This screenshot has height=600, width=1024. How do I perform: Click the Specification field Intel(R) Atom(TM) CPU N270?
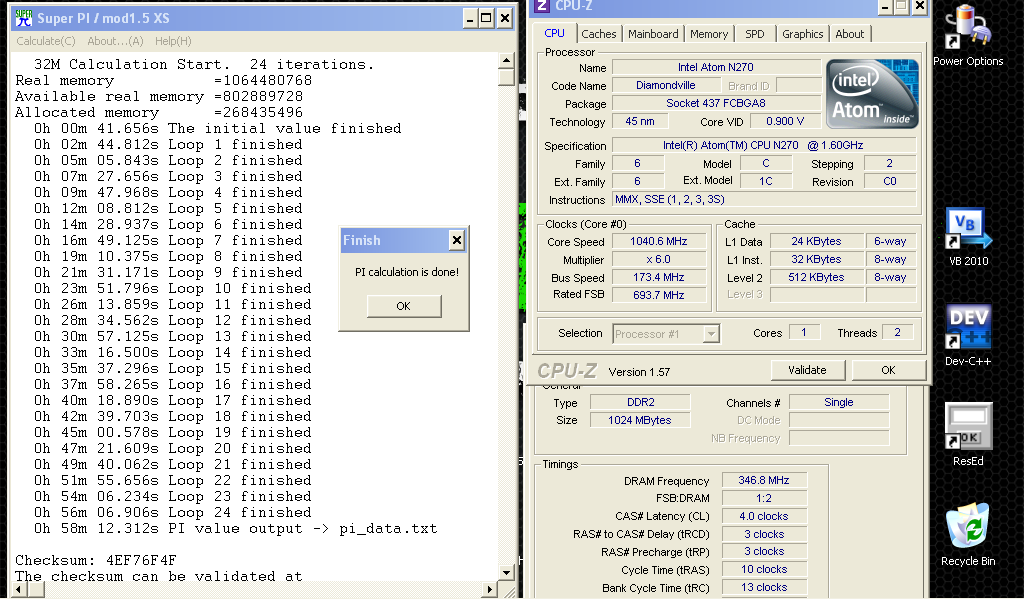(764, 146)
